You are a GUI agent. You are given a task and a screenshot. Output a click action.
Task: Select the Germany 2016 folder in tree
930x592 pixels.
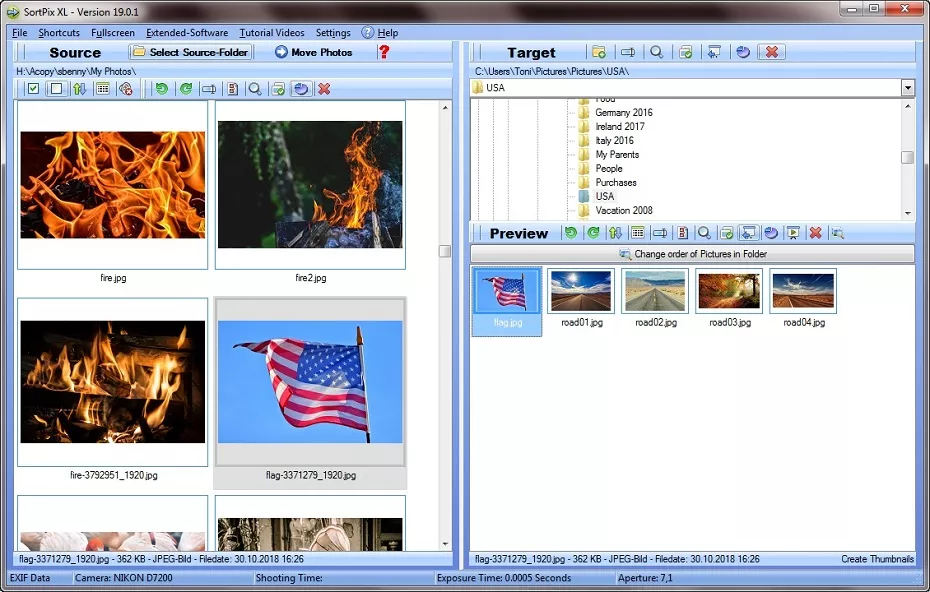[623, 113]
